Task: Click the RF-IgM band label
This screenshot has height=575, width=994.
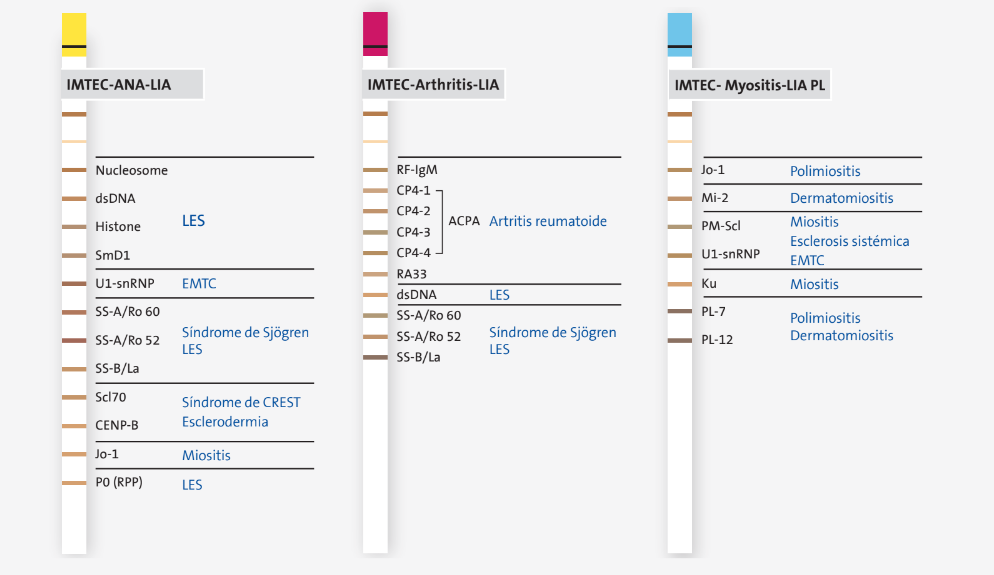Action: tap(417, 170)
